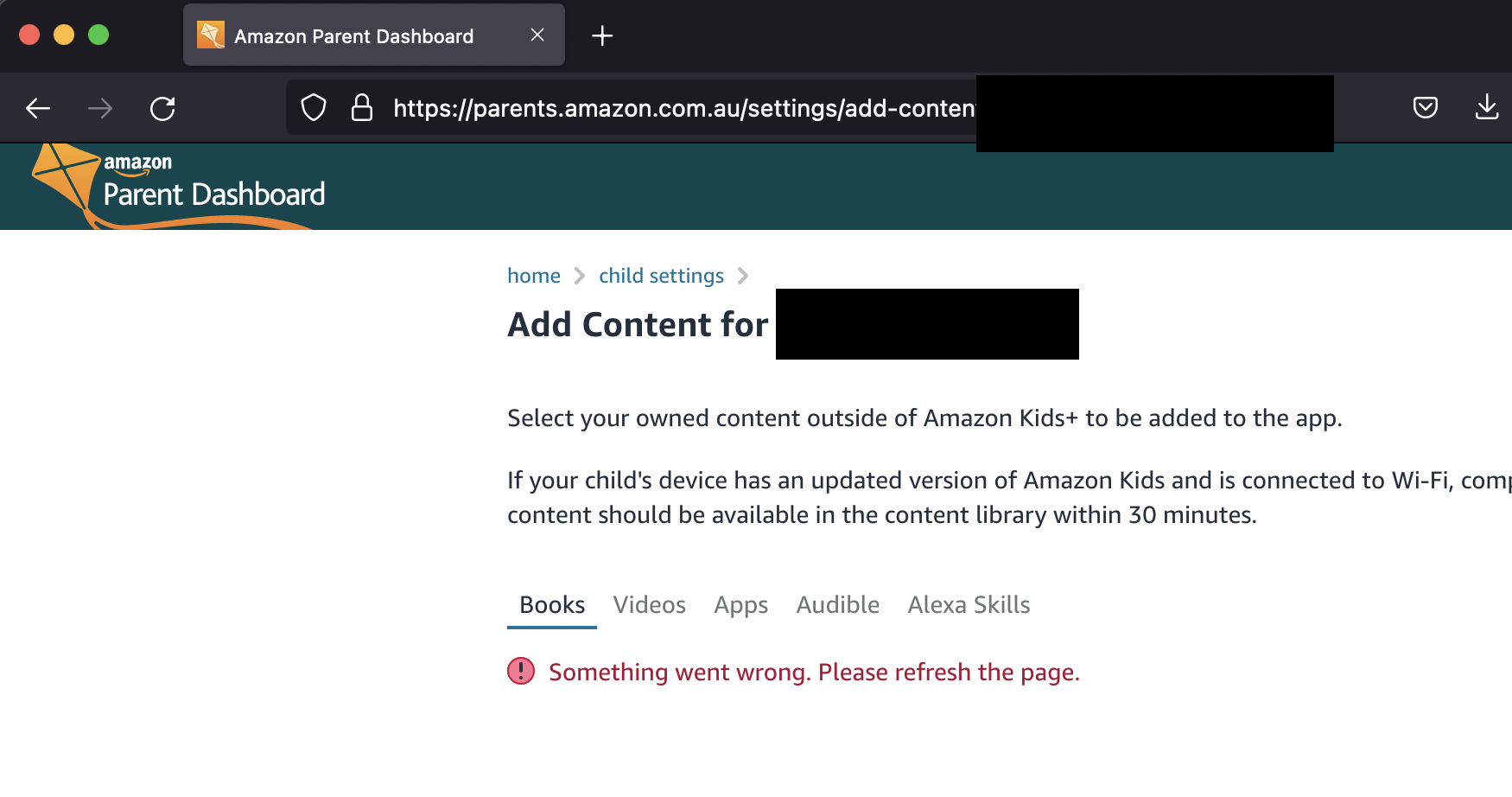
Task: Click the red error alert icon
Action: coord(520,671)
